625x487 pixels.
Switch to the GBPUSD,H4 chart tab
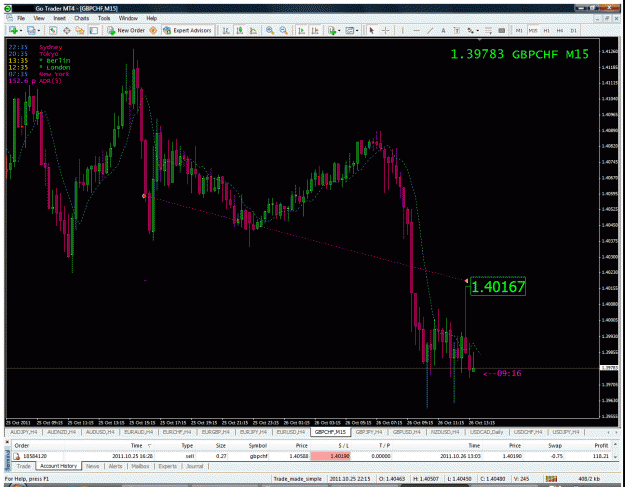(x=406, y=432)
